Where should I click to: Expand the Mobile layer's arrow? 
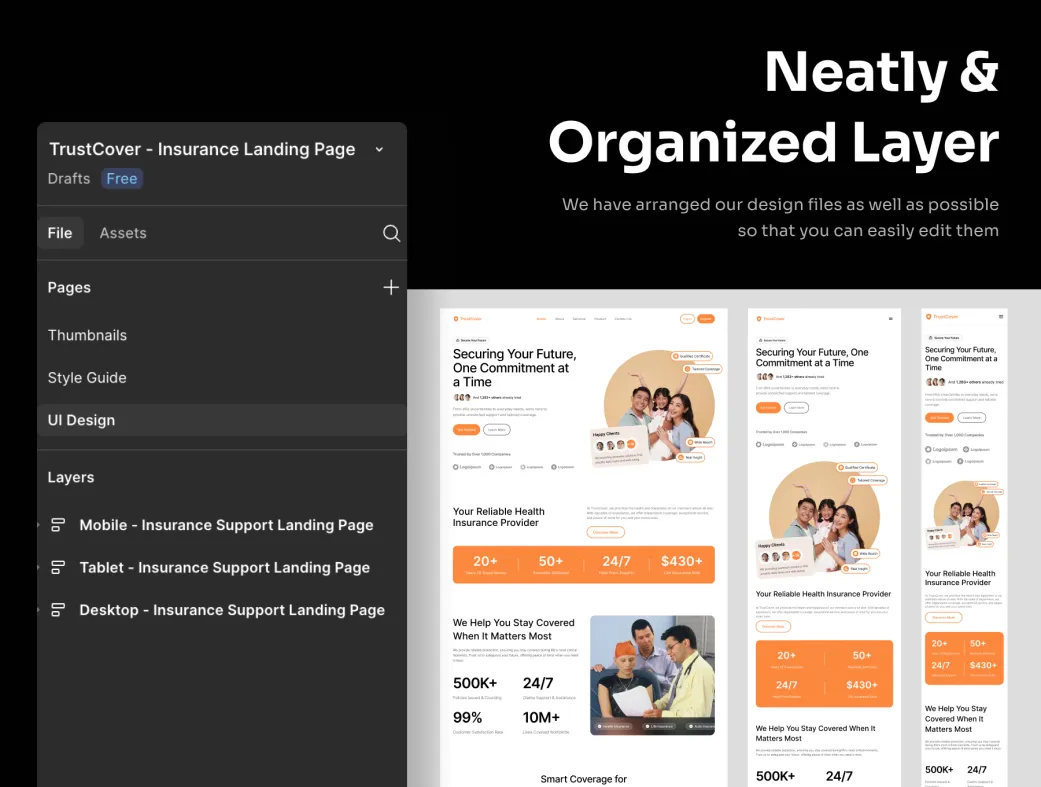click(39, 525)
